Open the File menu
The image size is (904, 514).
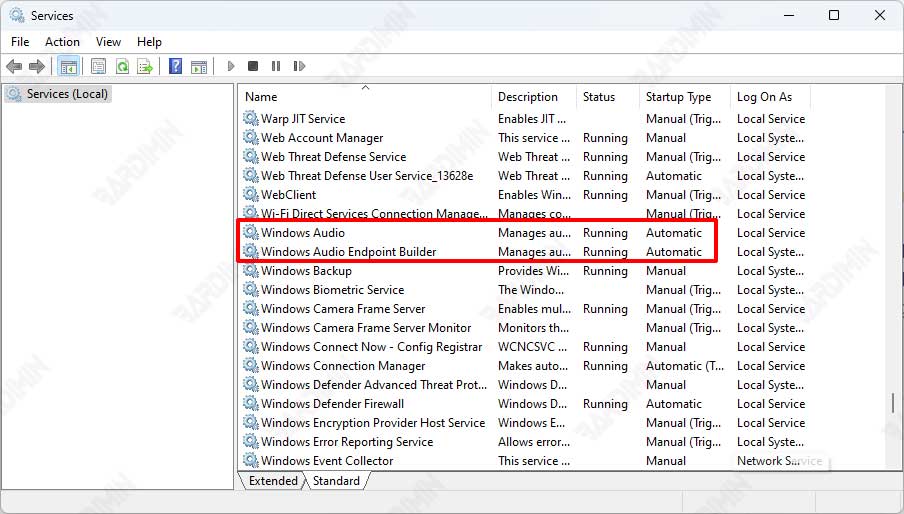tap(20, 41)
